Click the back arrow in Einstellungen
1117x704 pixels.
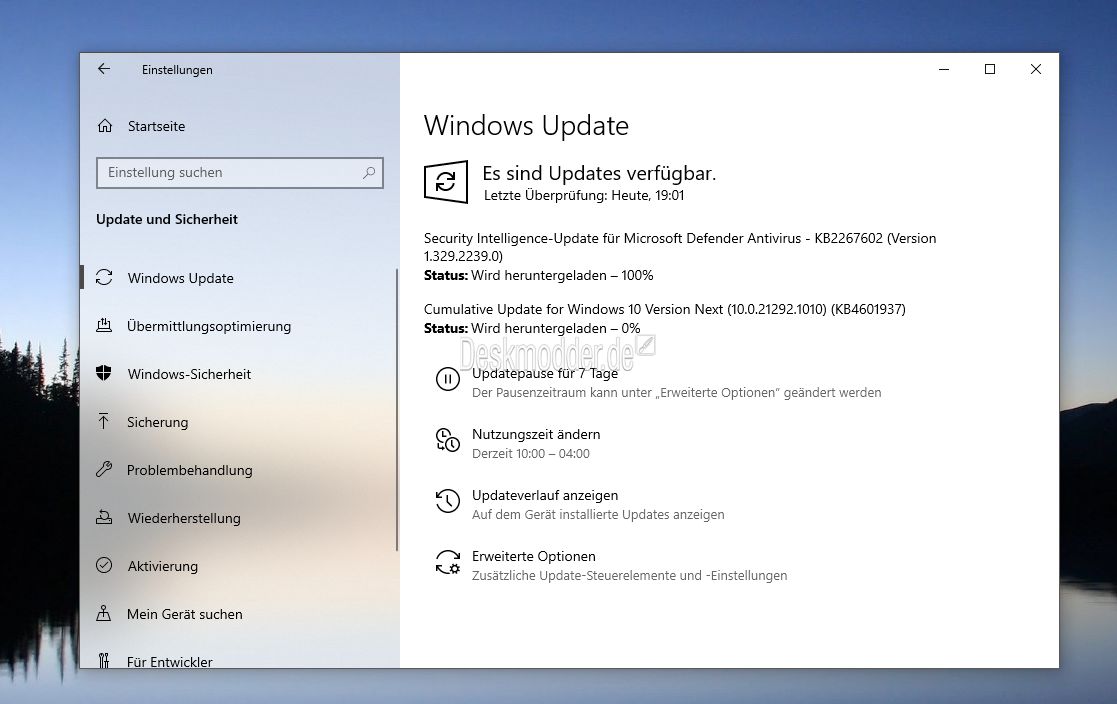click(104, 69)
